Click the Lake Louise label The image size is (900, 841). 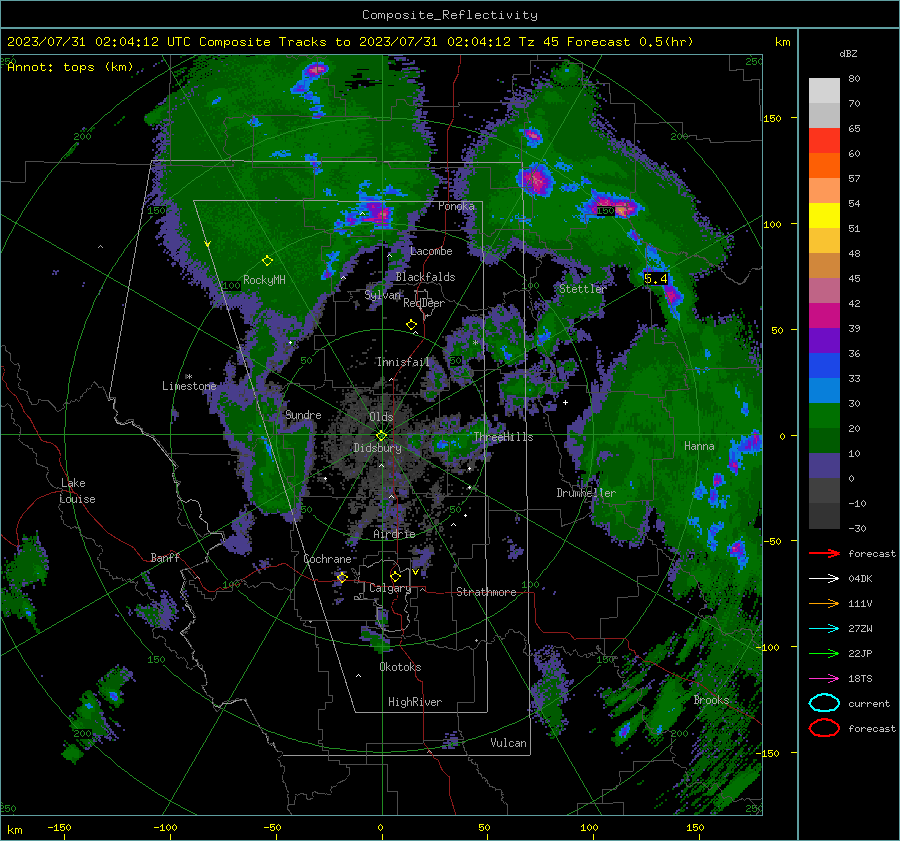[77, 491]
